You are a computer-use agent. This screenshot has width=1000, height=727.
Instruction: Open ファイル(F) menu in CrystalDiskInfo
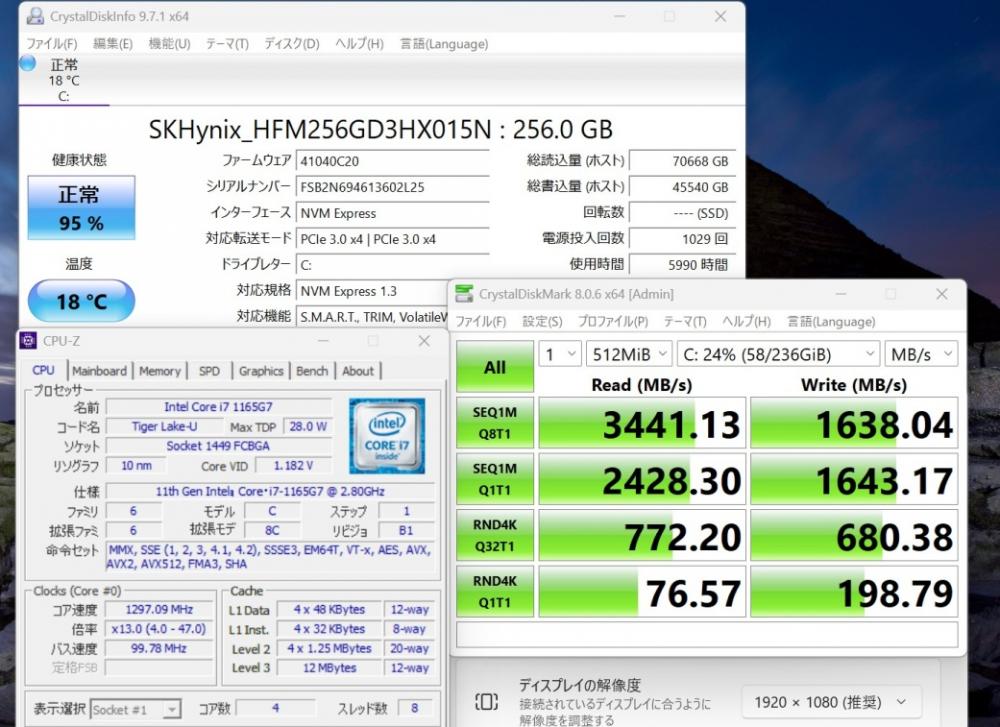52,43
